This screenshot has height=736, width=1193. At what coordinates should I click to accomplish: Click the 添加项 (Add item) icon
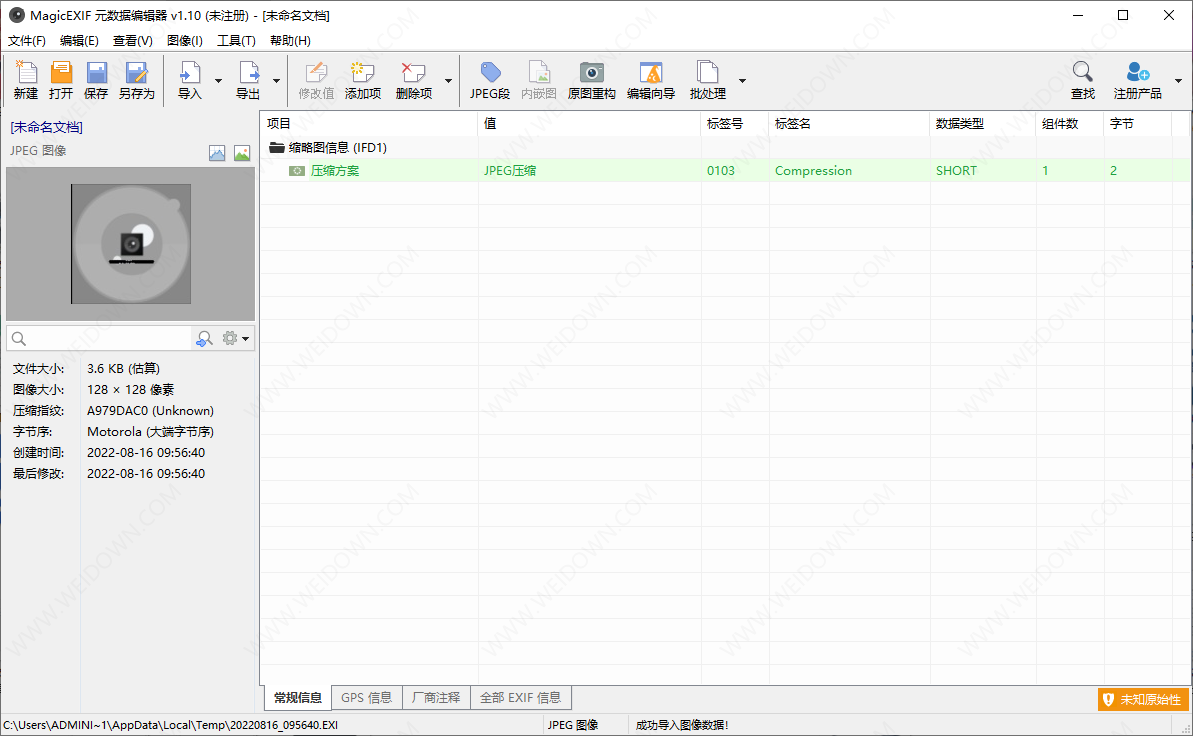click(x=363, y=72)
